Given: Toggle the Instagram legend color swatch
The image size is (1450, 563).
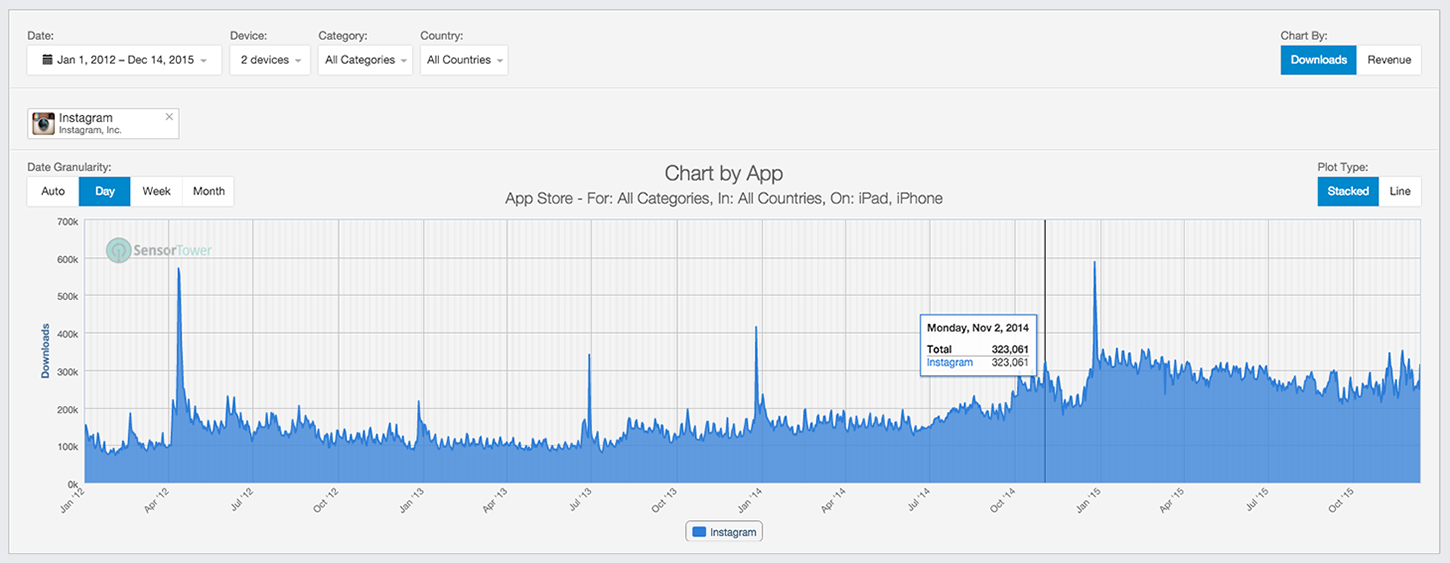Looking at the screenshot, I should [x=699, y=532].
